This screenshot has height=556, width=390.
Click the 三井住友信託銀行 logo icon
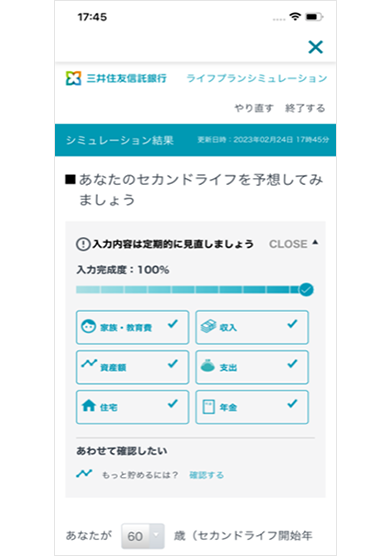click(x=73, y=78)
